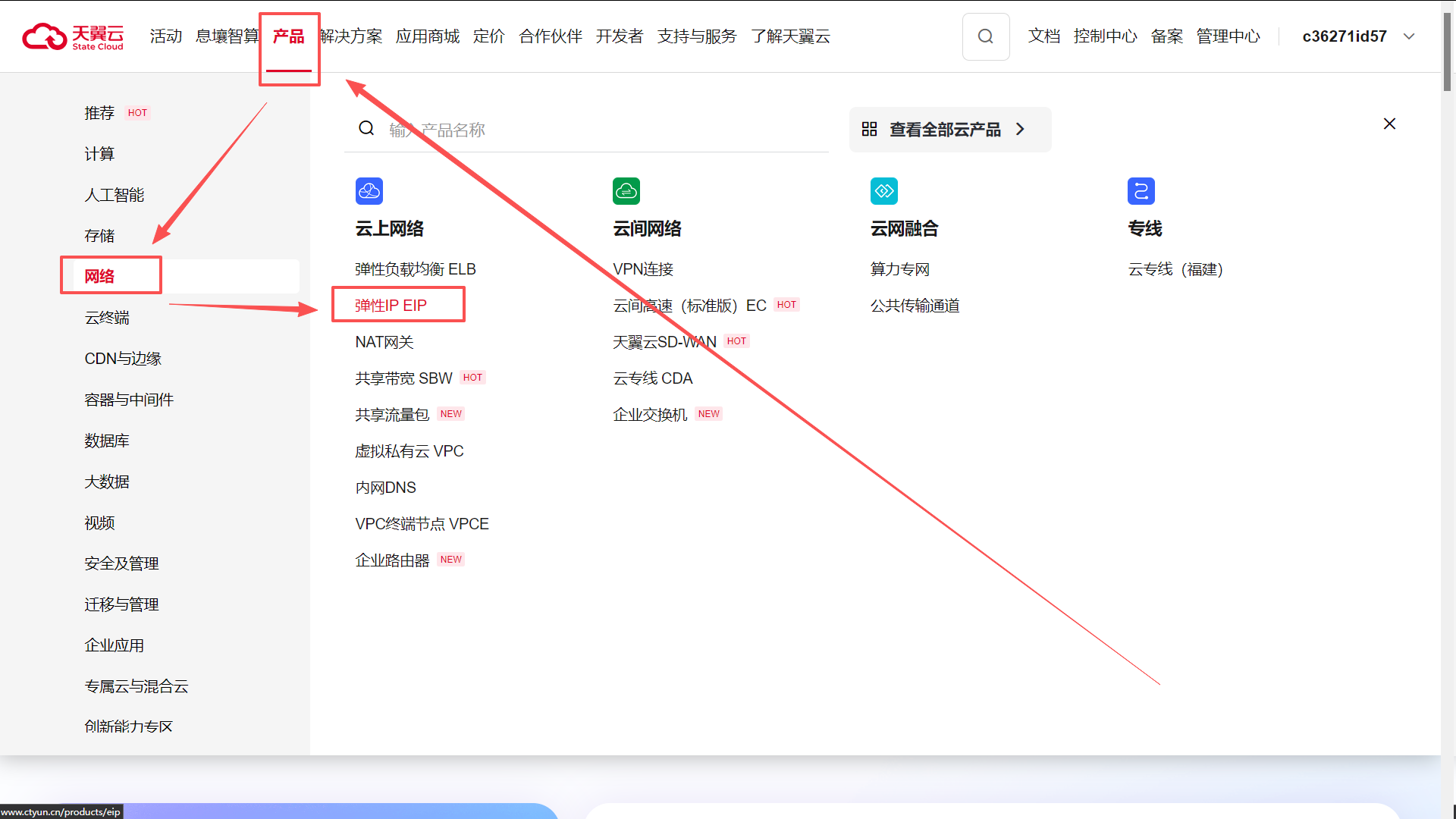Select 大数据 category in sidebar
Screen dimensions: 1456x819
107,482
